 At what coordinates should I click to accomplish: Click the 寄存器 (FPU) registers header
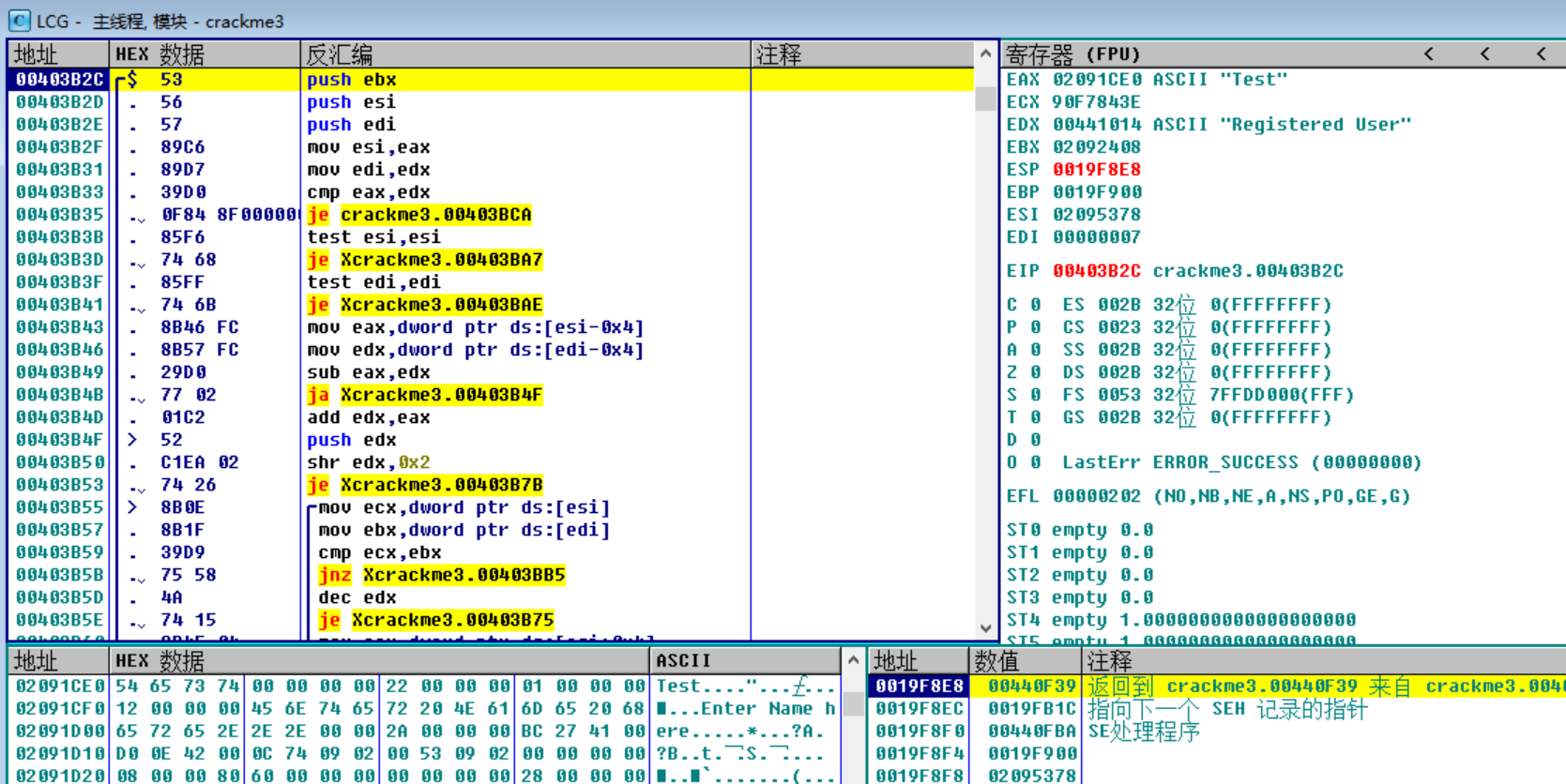click(1073, 53)
